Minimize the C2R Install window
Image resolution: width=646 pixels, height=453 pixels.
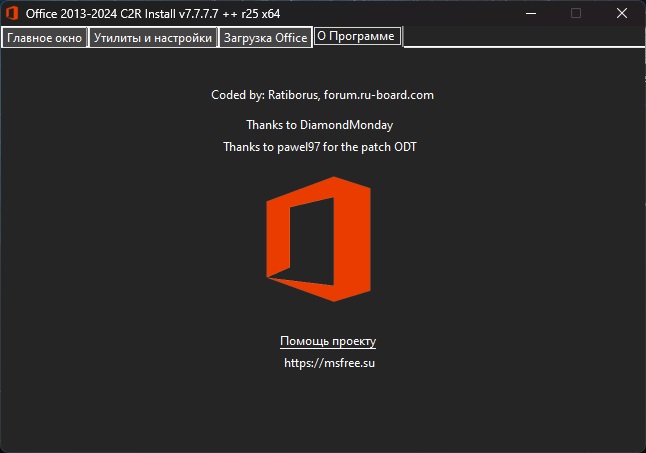tap(531, 14)
